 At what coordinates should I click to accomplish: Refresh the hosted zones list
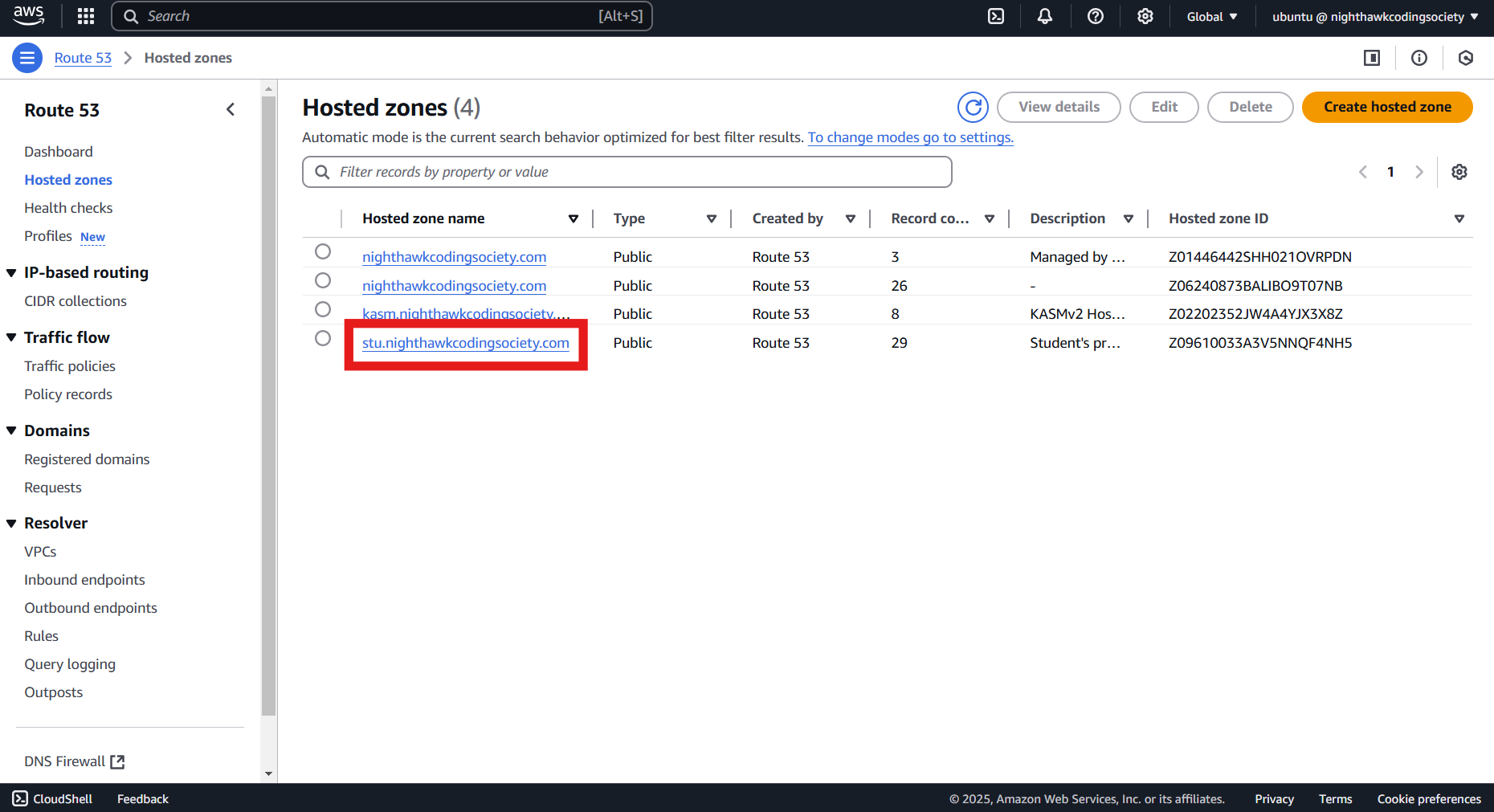coord(973,107)
